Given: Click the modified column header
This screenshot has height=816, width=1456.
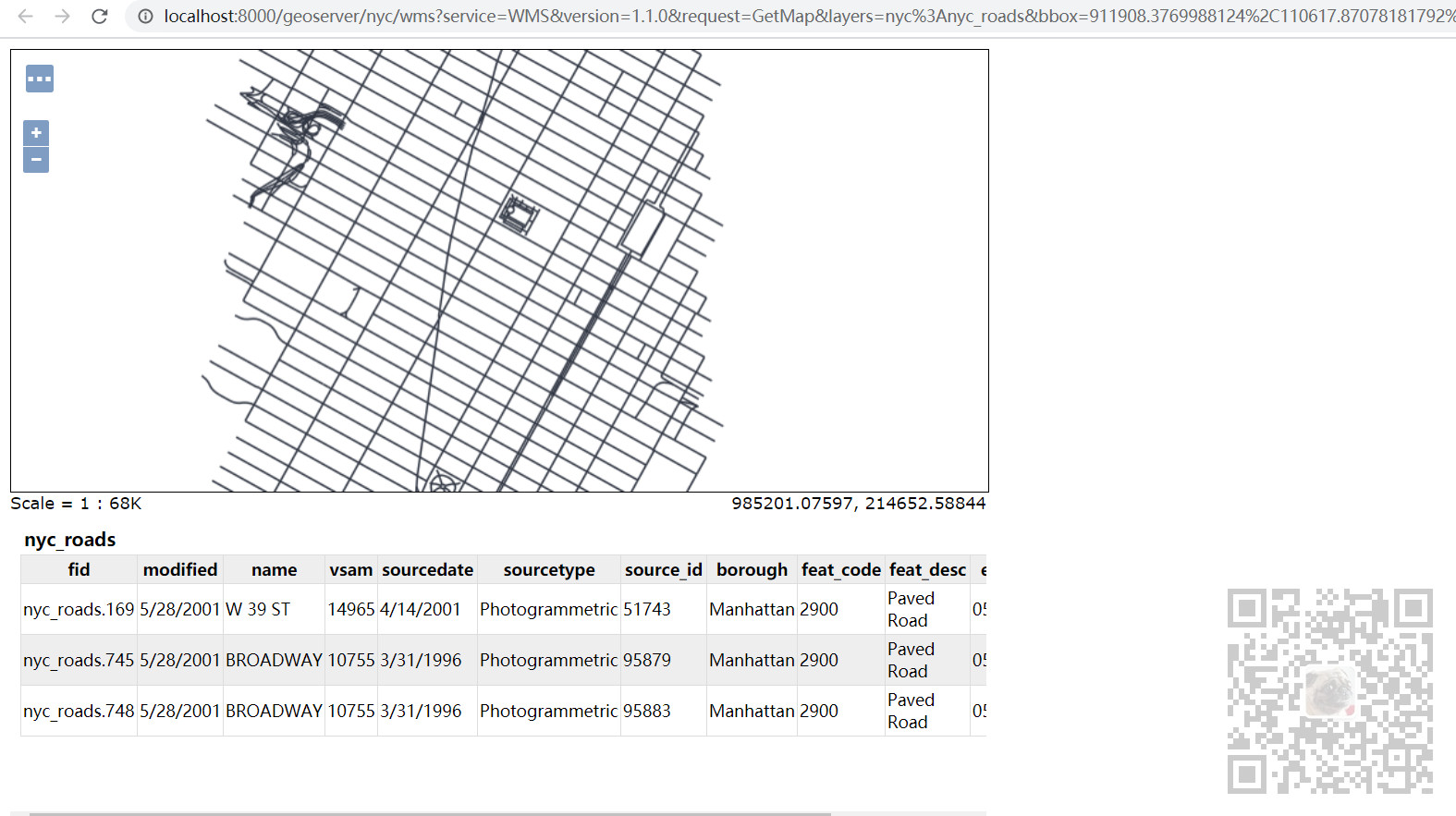Looking at the screenshot, I should point(180,569).
